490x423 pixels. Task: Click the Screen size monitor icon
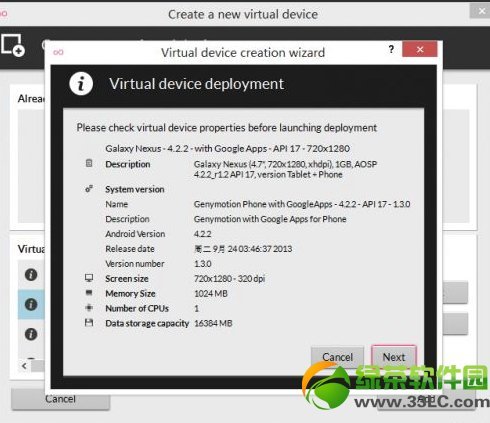tap(89, 278)
